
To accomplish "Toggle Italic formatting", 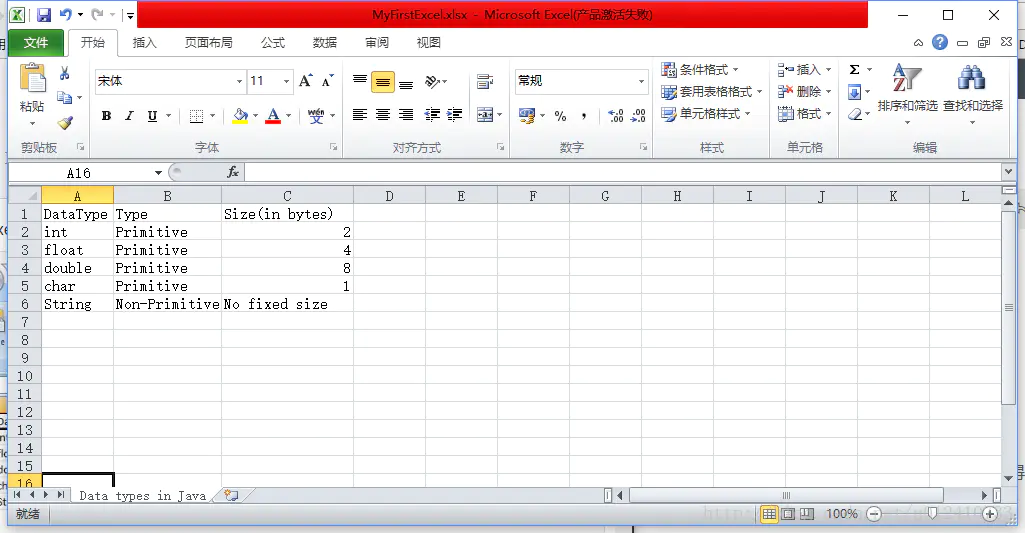I will pyautogui.click(x=129, y=116).
